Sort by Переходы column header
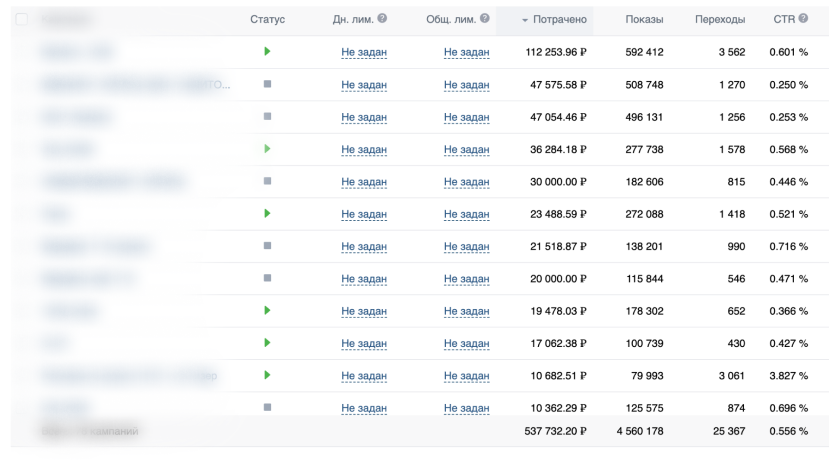 point(720,20)
